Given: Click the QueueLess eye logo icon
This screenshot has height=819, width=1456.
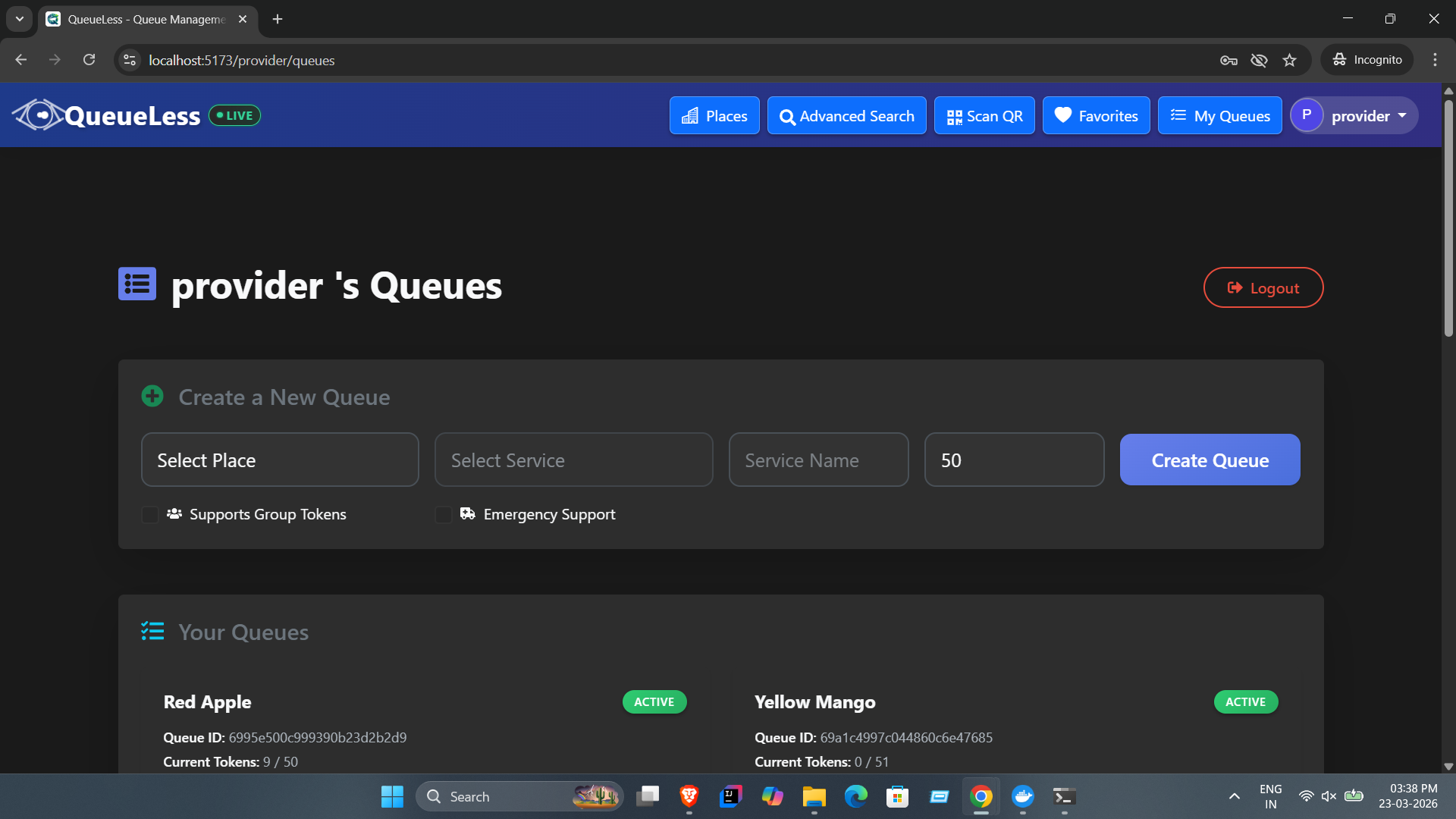Looking at the screenshot, I should (38, 115).
